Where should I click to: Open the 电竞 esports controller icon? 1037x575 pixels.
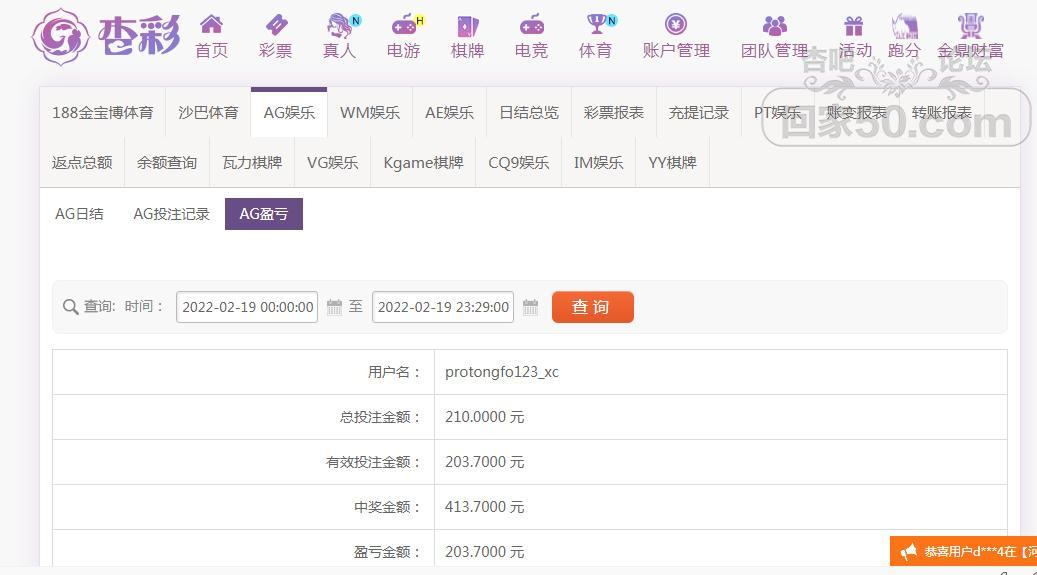pyautogui.click(x=532, y=25)
